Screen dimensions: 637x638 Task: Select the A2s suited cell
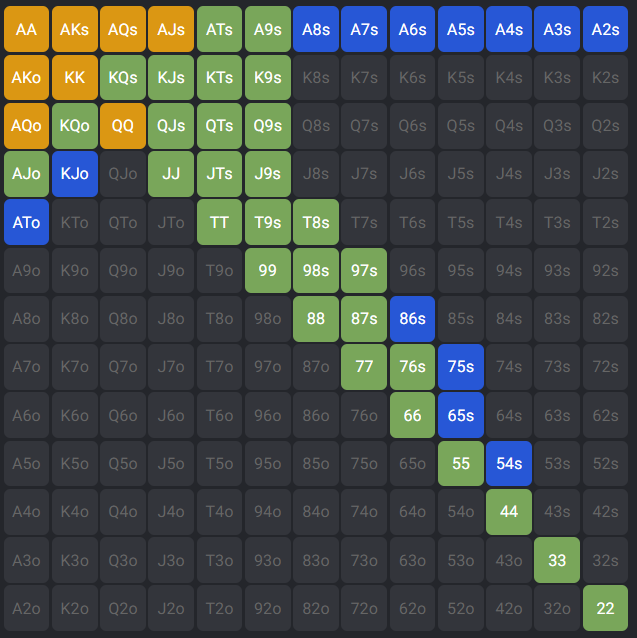[605, 30]
